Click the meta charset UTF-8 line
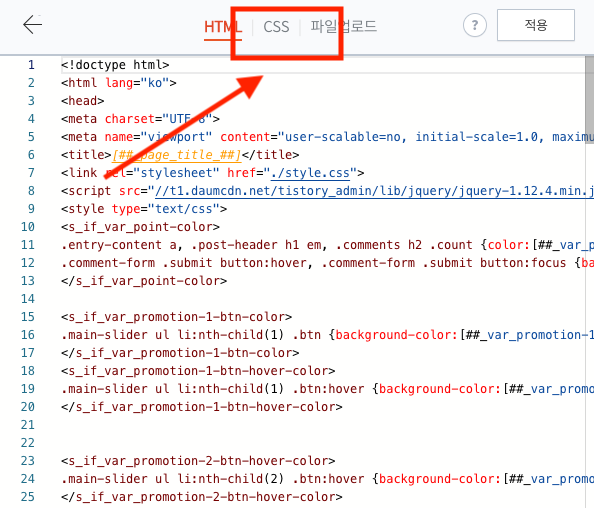Image resolution: width=594 pixels, height=508 pixels. [140, 119]
